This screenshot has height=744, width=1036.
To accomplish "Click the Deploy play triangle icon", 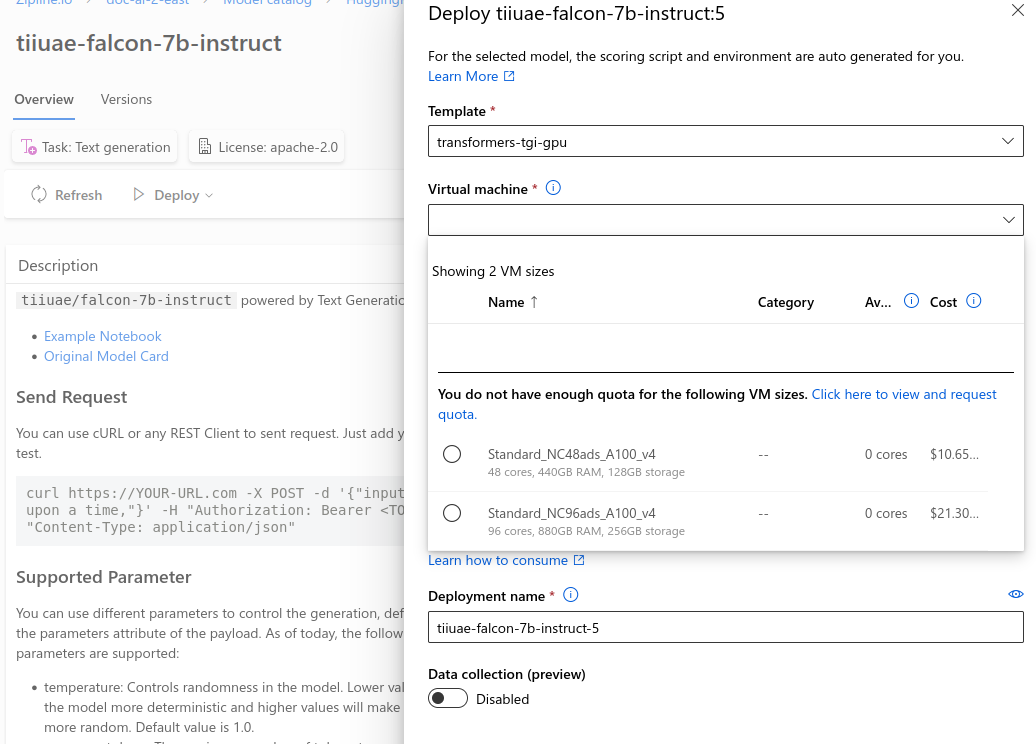I will (x=138, y=194).
